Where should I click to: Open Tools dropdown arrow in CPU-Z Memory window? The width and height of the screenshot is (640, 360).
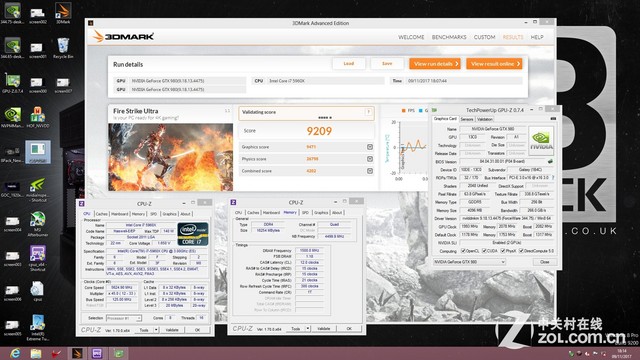tap(307, 329)
